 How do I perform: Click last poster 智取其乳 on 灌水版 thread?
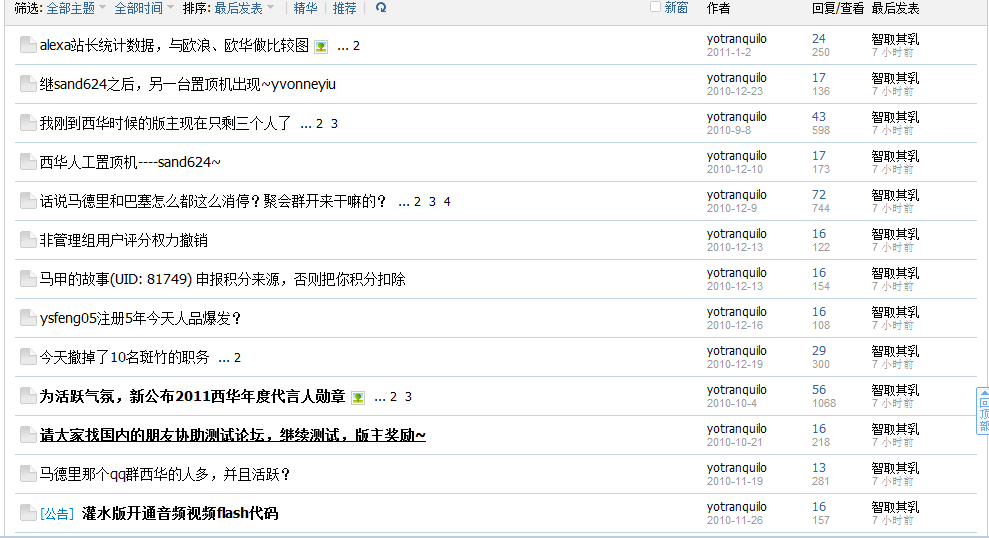[895, 507]
